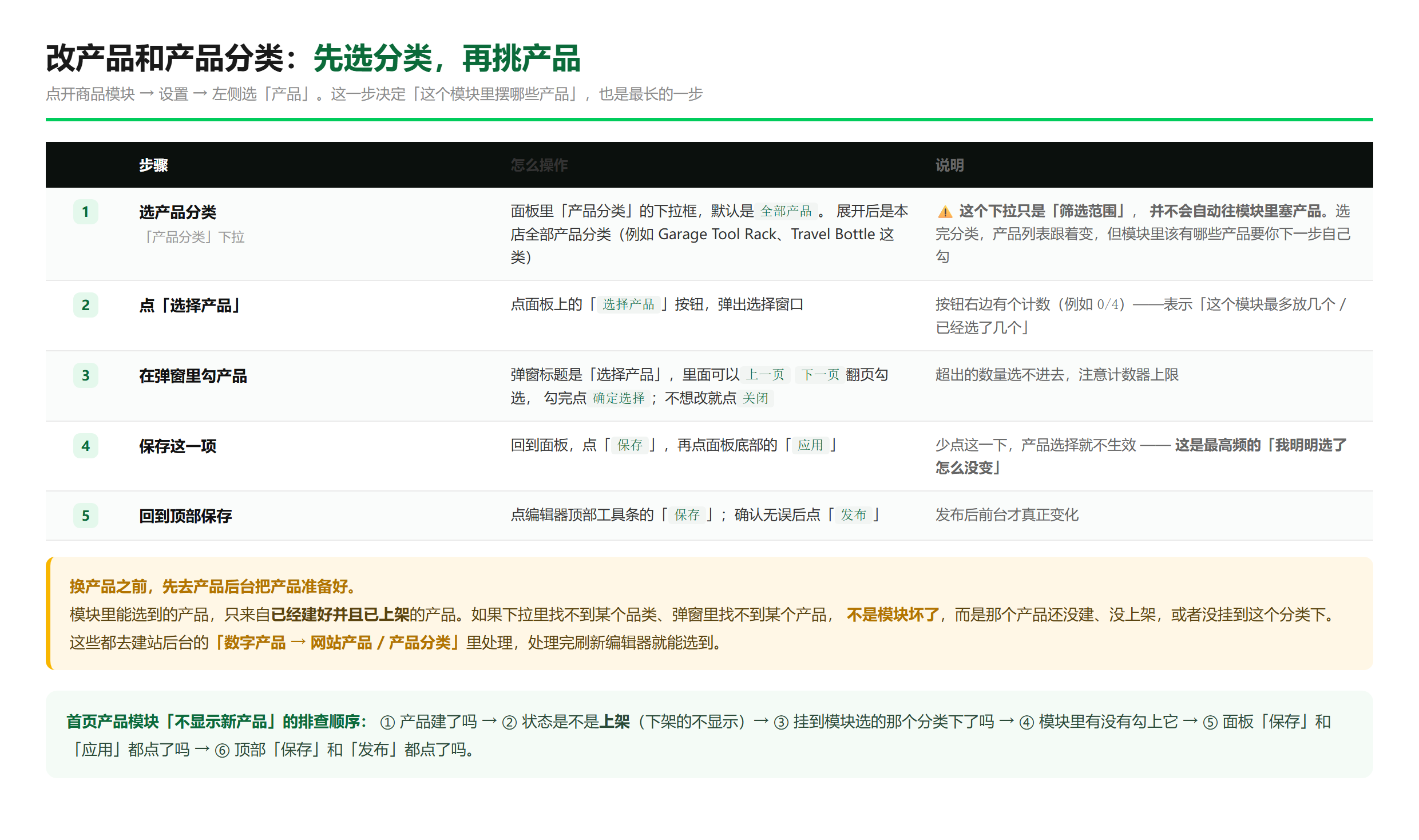Click step number badge 3
Image resolution: width=1419 pixels, height=840 pixels.
pos(86,375)
